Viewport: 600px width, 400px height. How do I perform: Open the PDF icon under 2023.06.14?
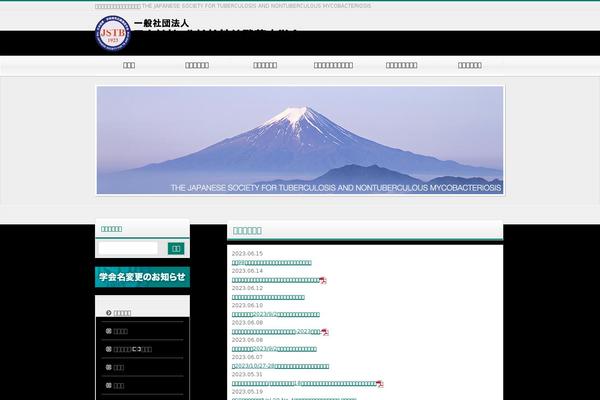pyautogui.click(x=323, y=281)
